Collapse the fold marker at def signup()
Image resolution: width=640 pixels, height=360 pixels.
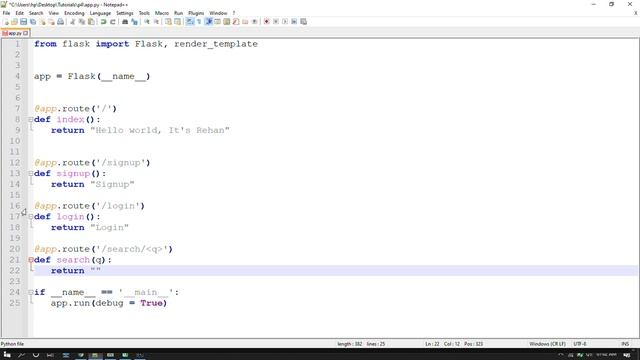click(31, 173)
